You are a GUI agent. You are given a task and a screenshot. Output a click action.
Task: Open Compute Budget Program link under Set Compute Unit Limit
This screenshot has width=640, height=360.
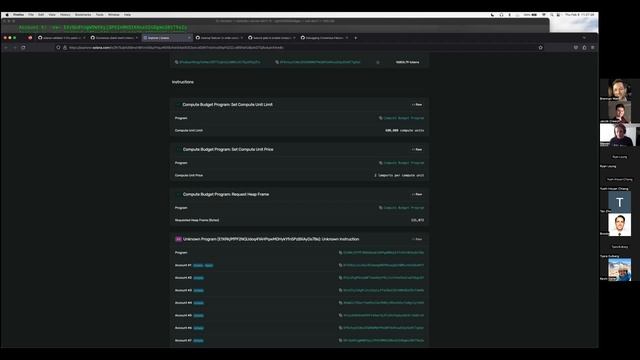(404, 118)
